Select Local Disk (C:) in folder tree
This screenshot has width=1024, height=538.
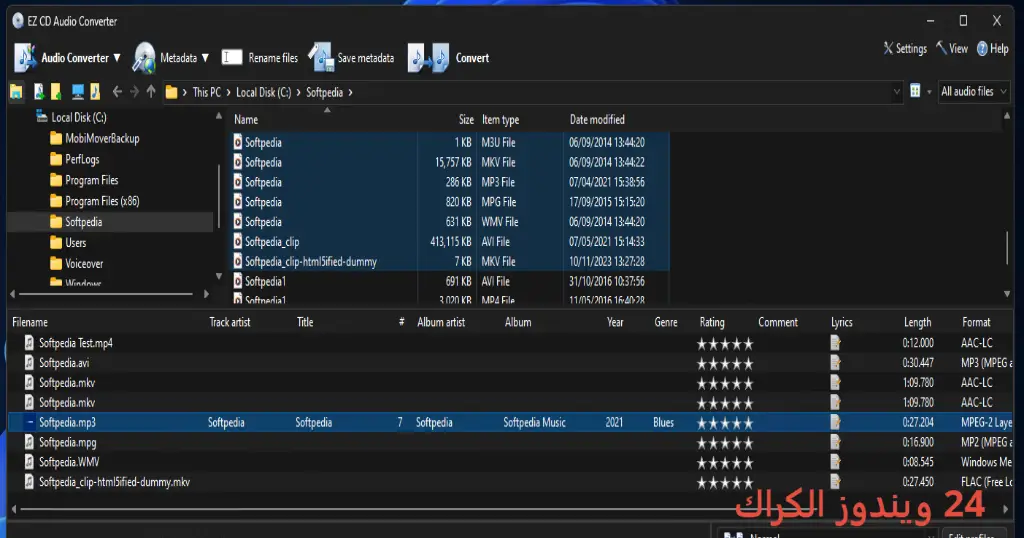pyautogui.click(x=78, y=118)
